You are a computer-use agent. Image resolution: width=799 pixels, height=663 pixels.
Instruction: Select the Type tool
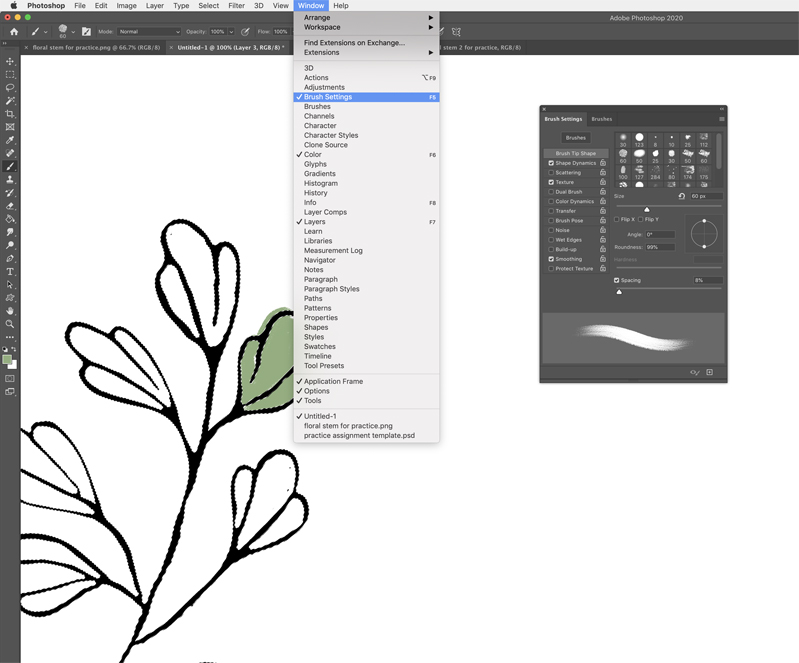pyautogui.click(x=10, y=272)
